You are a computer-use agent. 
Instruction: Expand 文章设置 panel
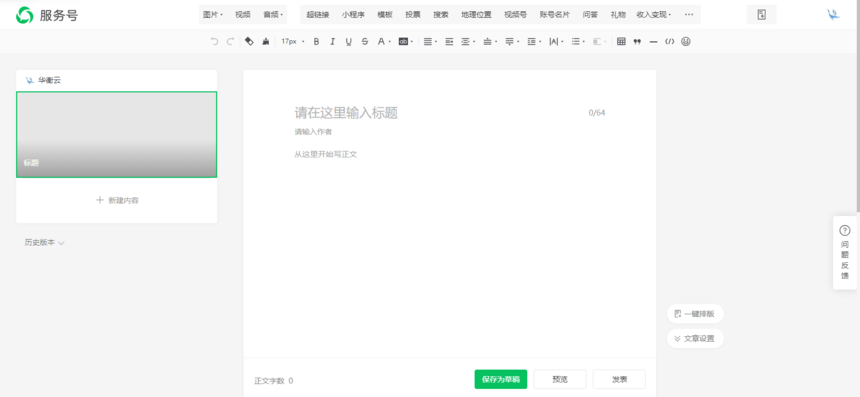pyautogui.click(x=695, y=338)
